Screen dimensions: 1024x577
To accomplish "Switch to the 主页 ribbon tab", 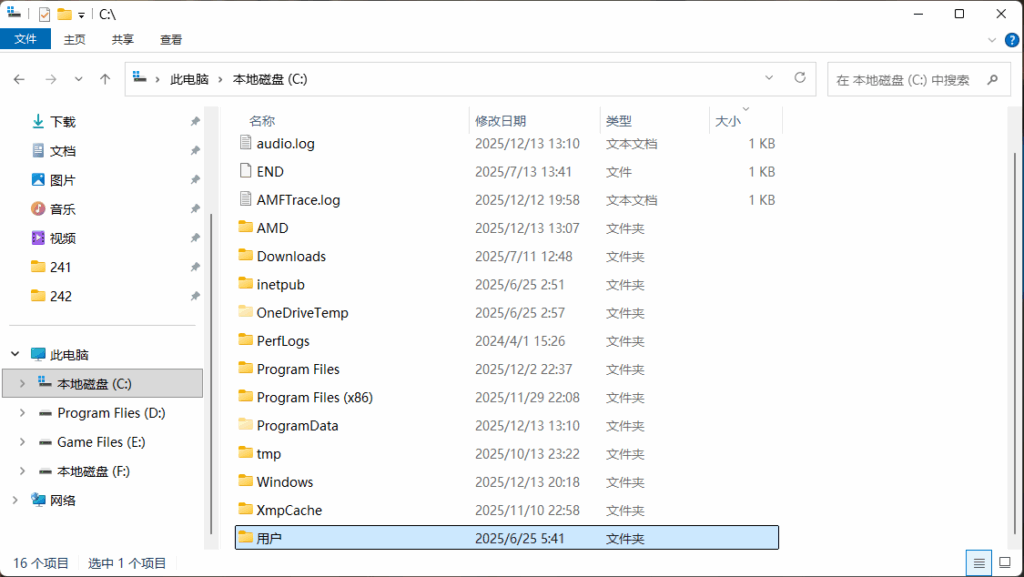I will (74, 39).
